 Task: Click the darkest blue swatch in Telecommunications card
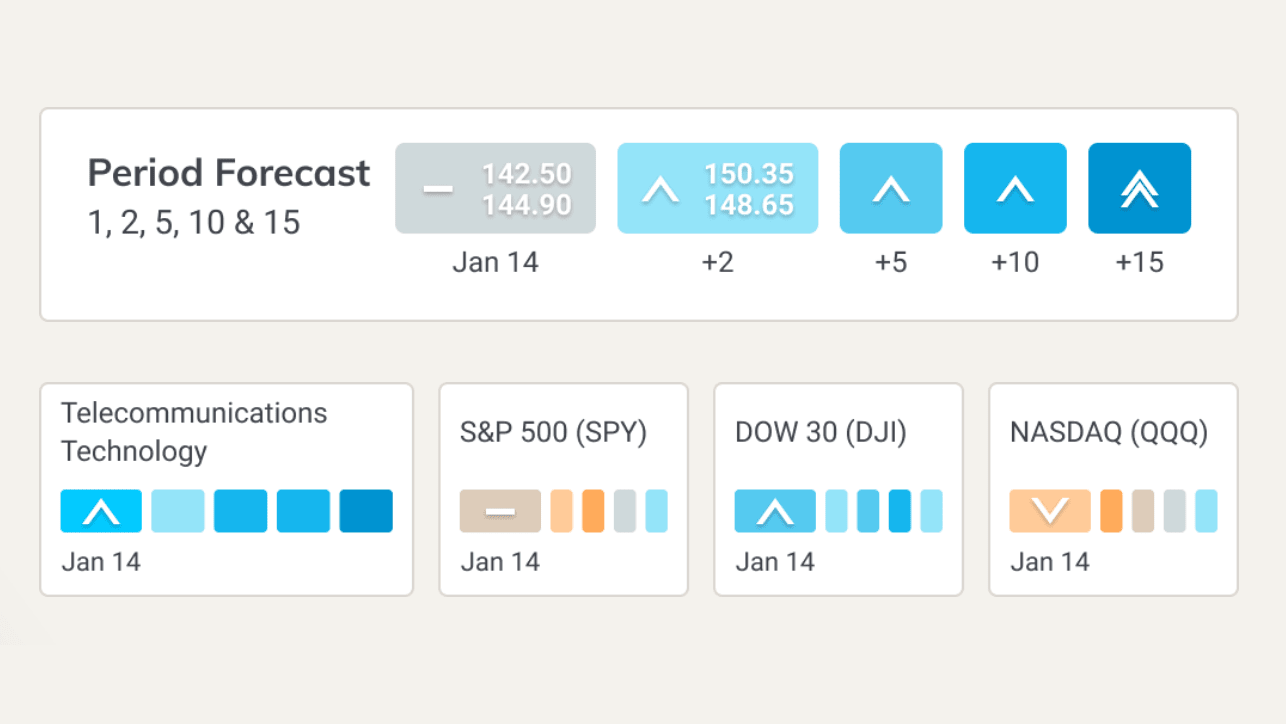pos(366,511)
